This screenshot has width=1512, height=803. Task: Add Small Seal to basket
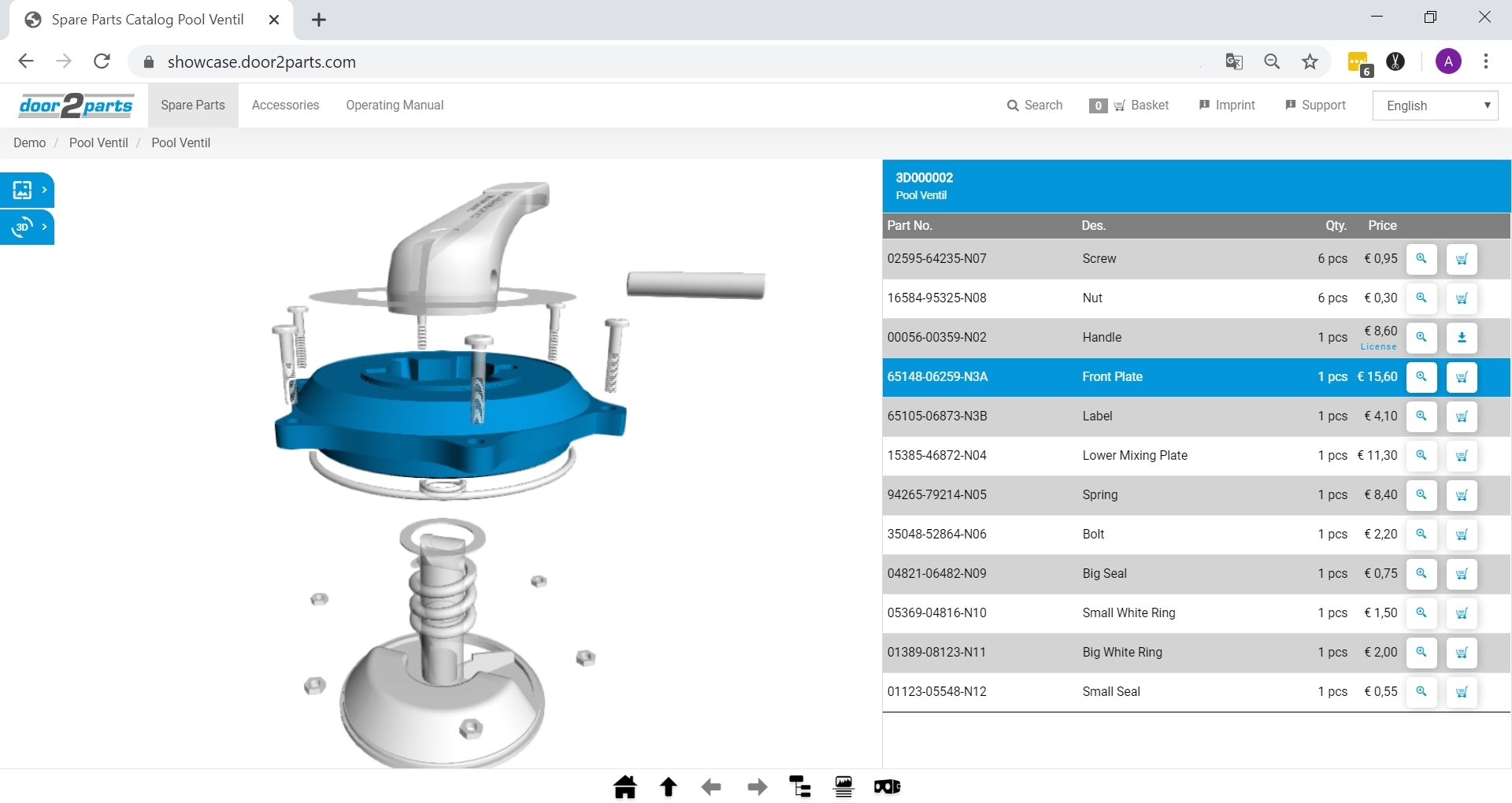click(x=1462, y=692)
